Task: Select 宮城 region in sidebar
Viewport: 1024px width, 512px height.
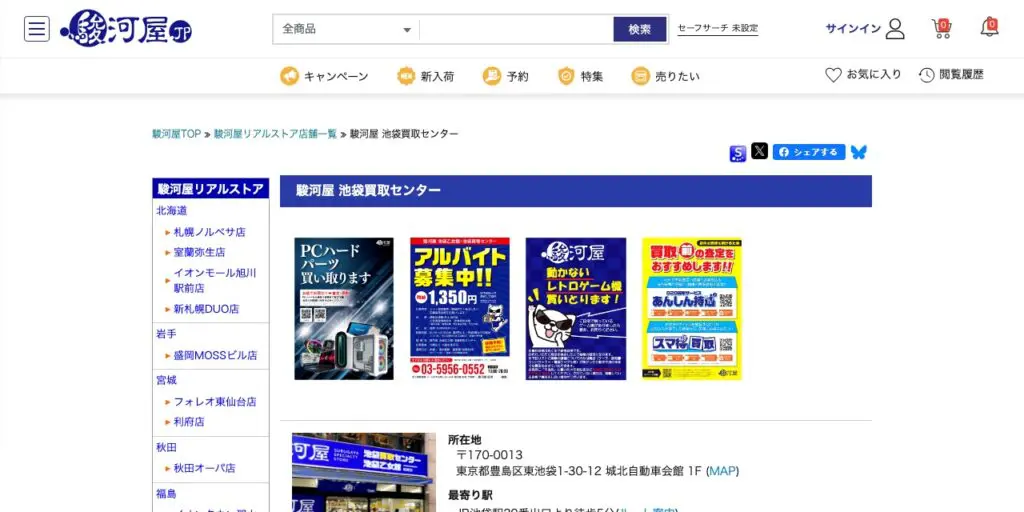Action: [x=166, y=380]
